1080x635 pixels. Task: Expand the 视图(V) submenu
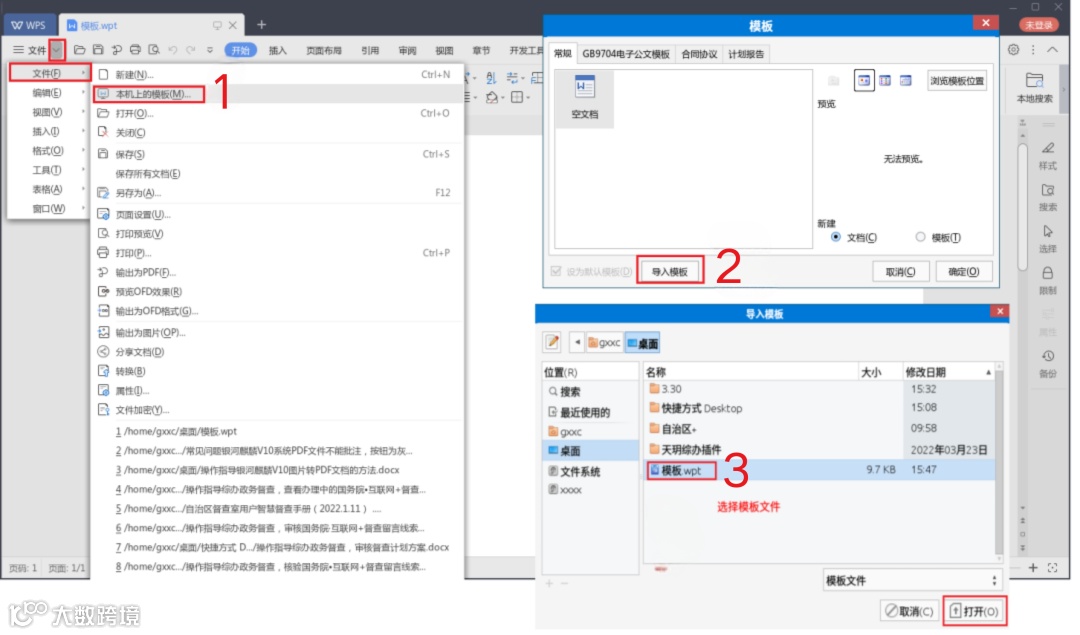pos(49,112)
